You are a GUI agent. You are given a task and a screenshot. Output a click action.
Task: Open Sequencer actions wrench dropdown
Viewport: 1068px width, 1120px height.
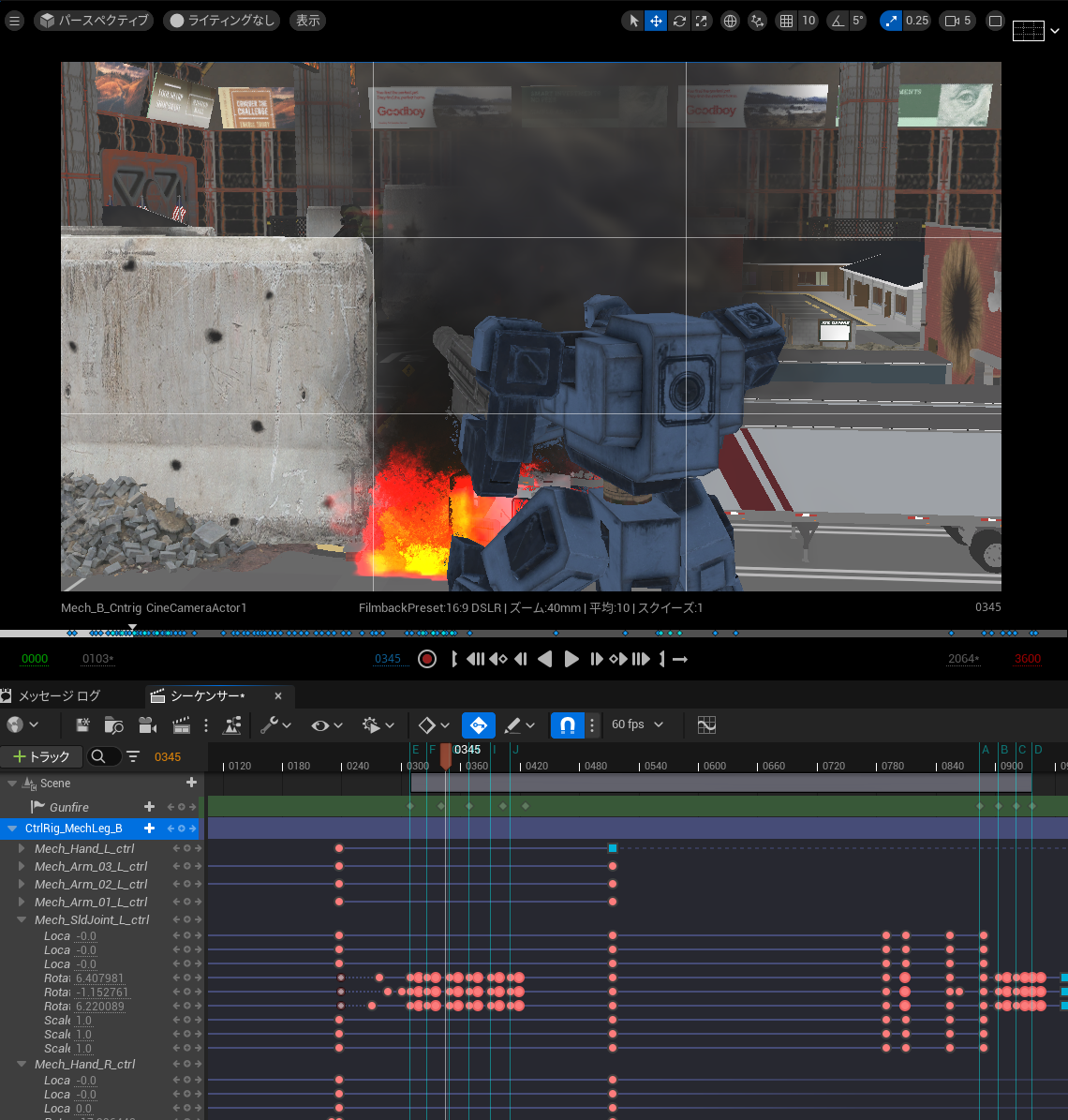click(x=275, y=725)
